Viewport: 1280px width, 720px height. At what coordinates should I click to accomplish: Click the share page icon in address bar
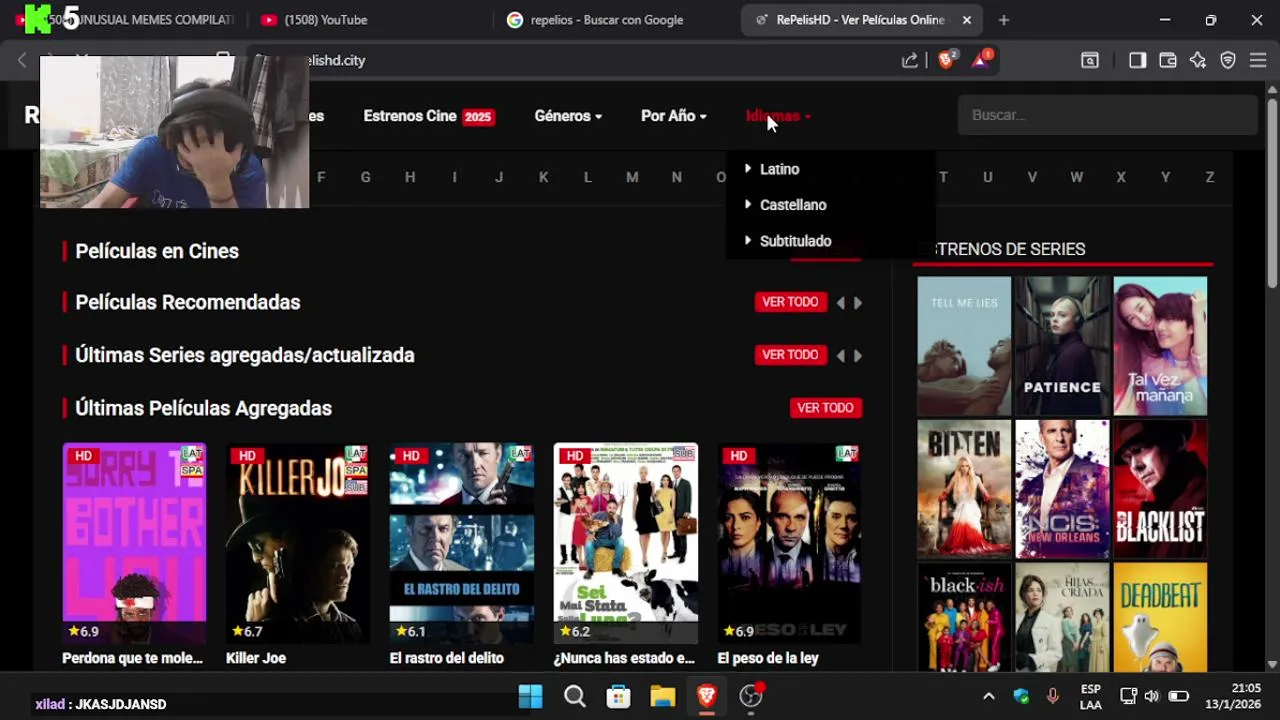(x=909, y=60)
